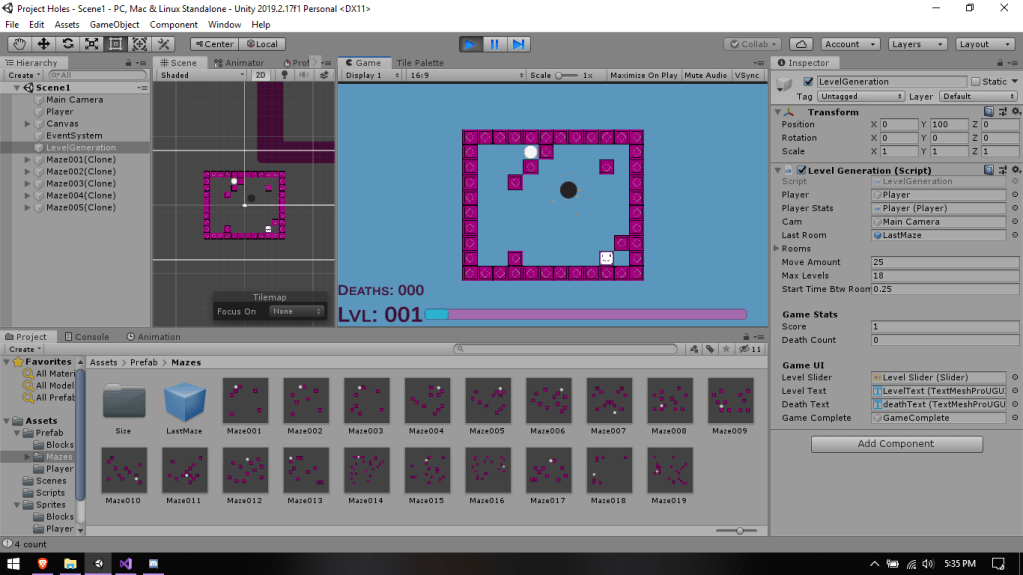Image resolution: width=1023 pixels, height=575 pixels.
Task: Open the cloud services icon
Action: 800,44
